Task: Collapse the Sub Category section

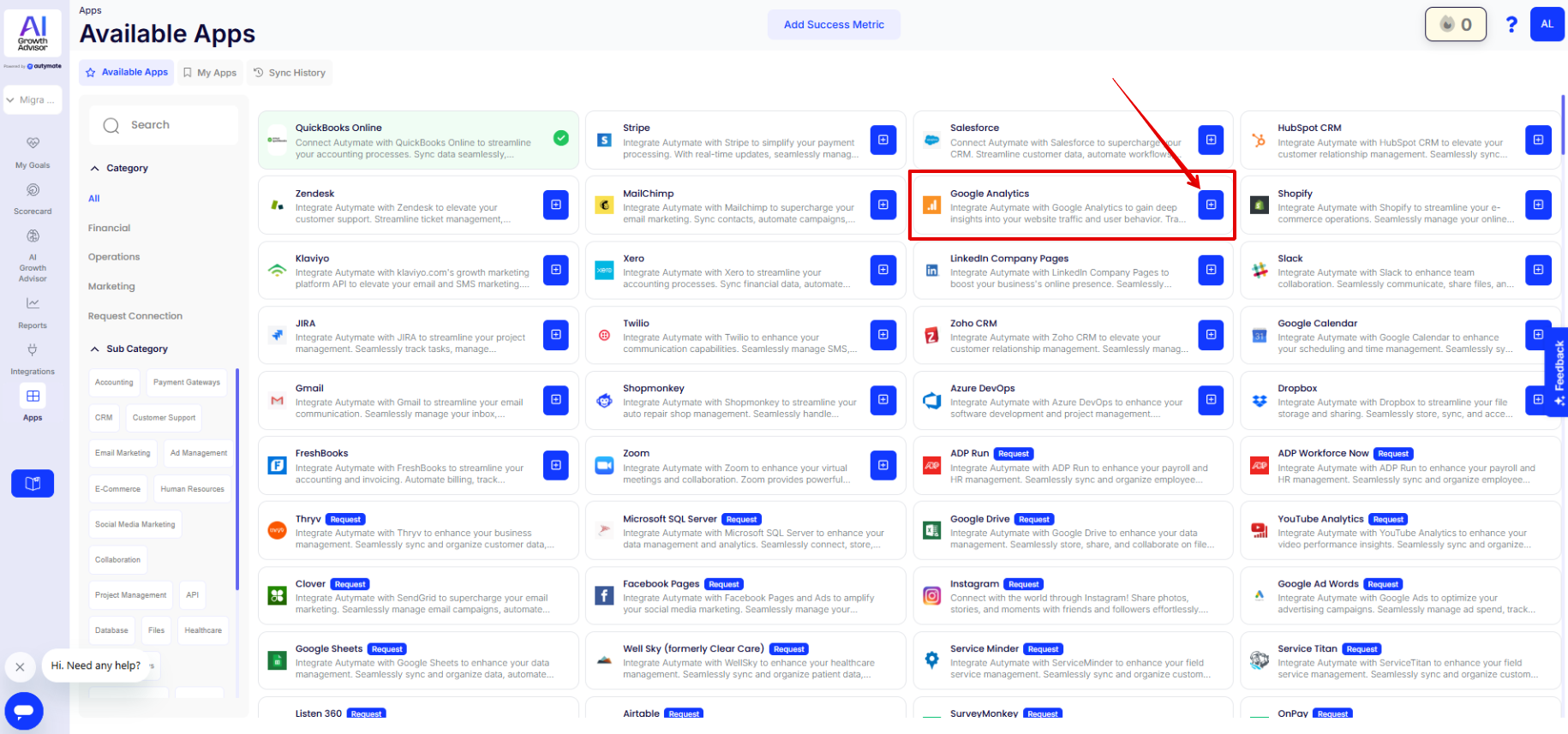Action: pos(95,349)
